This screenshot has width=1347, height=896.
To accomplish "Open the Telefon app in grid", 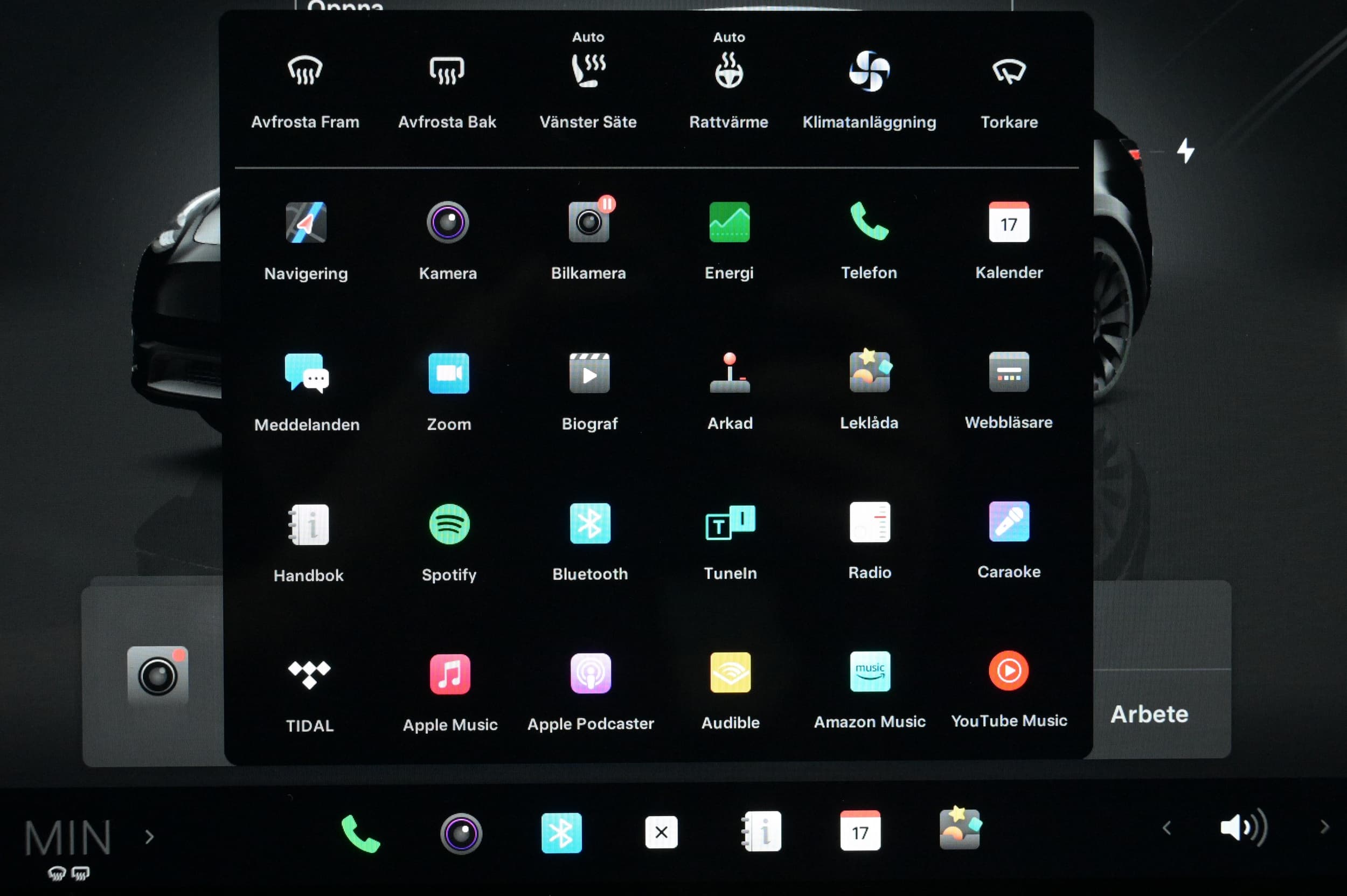I will [x=869, y=221].
